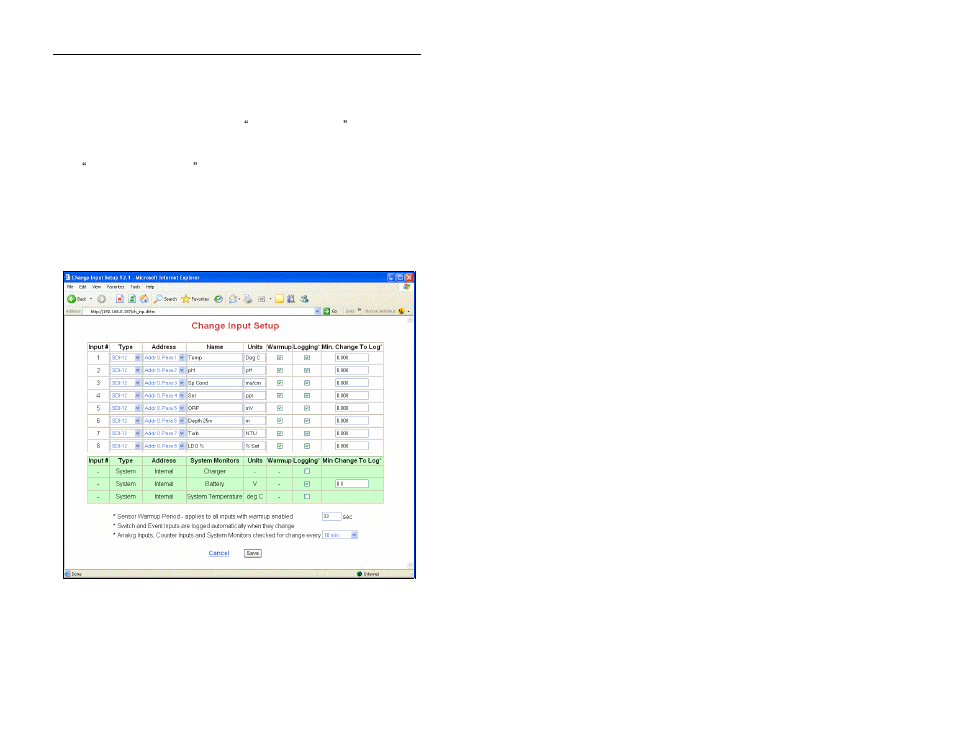Click the History icon beside Favorites
The width and height of the screenshot is (954, 738).
click(218, 299)
